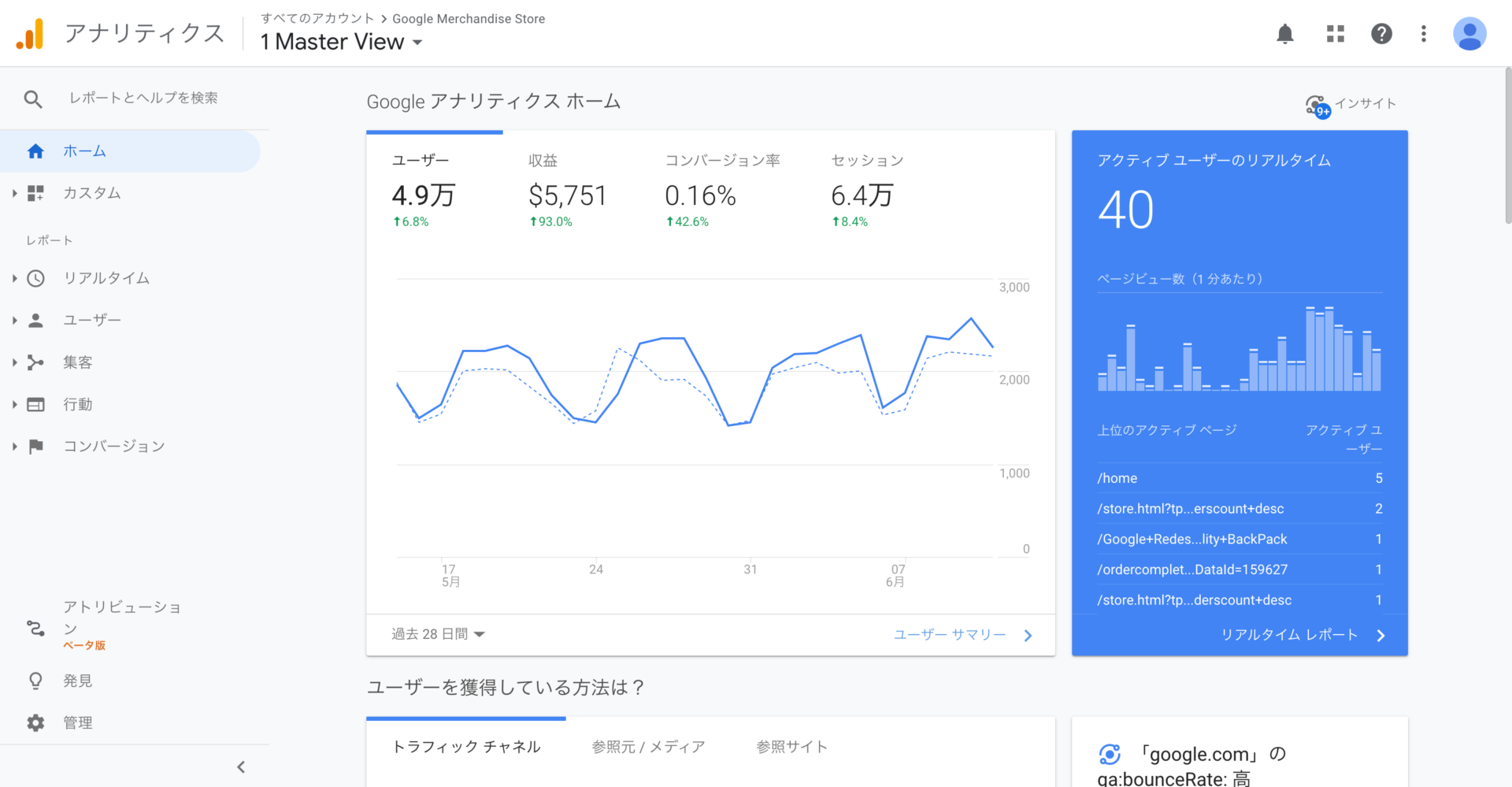Viewport: 1512px width, 787px height.
Task: Click the ホーム house icon
Action: 35,151
